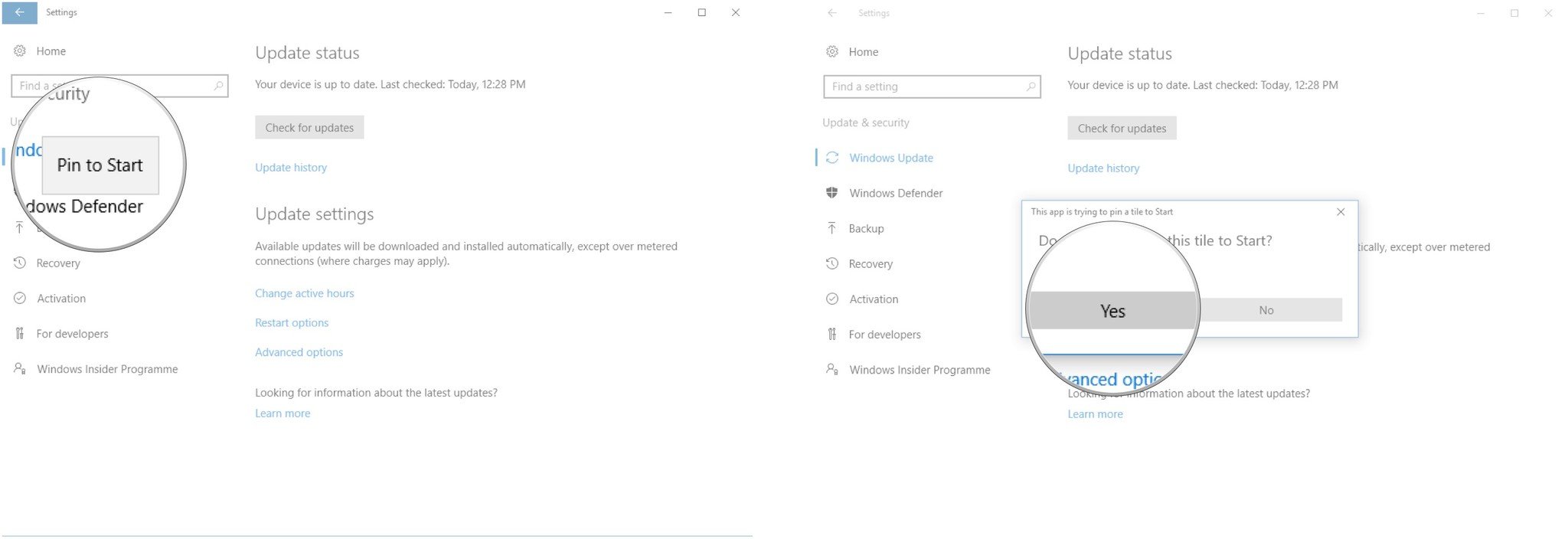Click 'Your device is up to date' right window
This screenshot has width=1568, height=539.
1203,85
